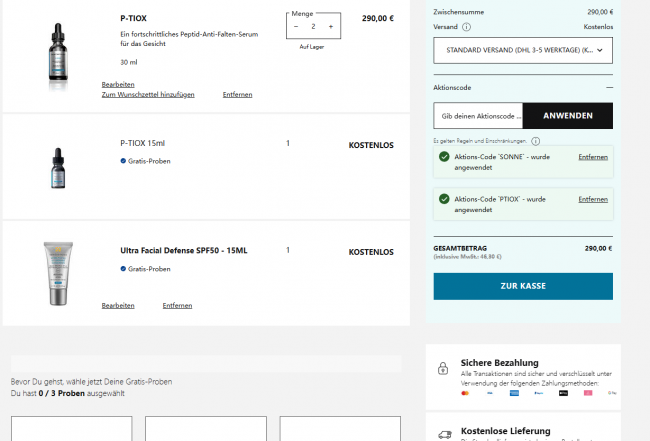The image size is (650, 441).
Task: Click the Sichere Bezahlung lock icon
Action: pos(443,368)
